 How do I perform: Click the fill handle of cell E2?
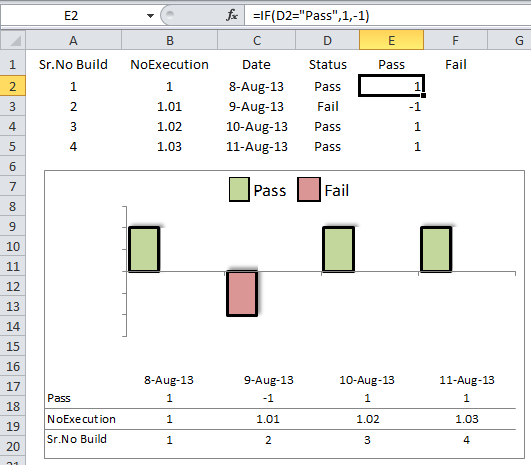click(423, 96)
